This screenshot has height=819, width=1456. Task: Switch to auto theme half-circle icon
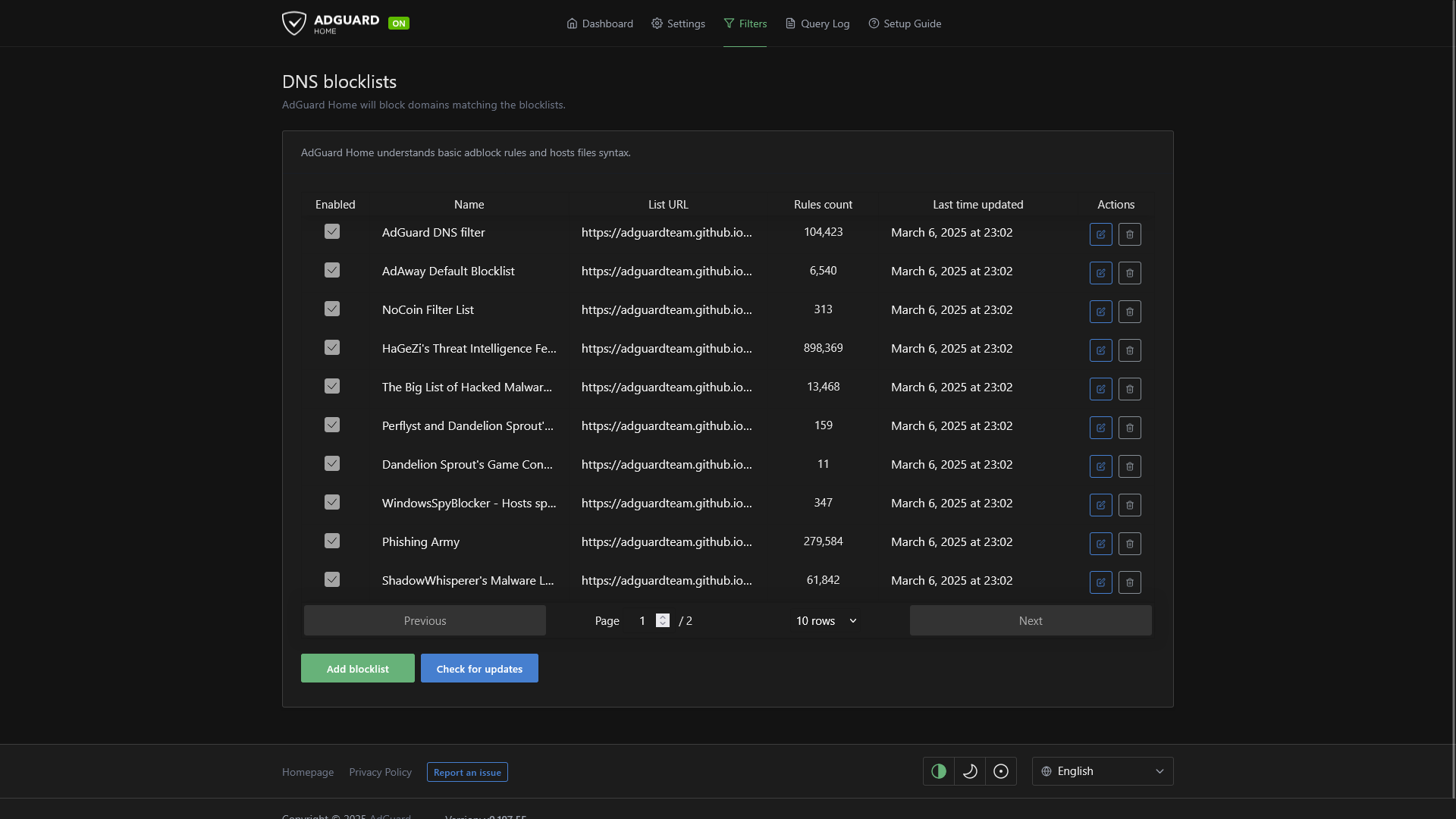(938, 771)
